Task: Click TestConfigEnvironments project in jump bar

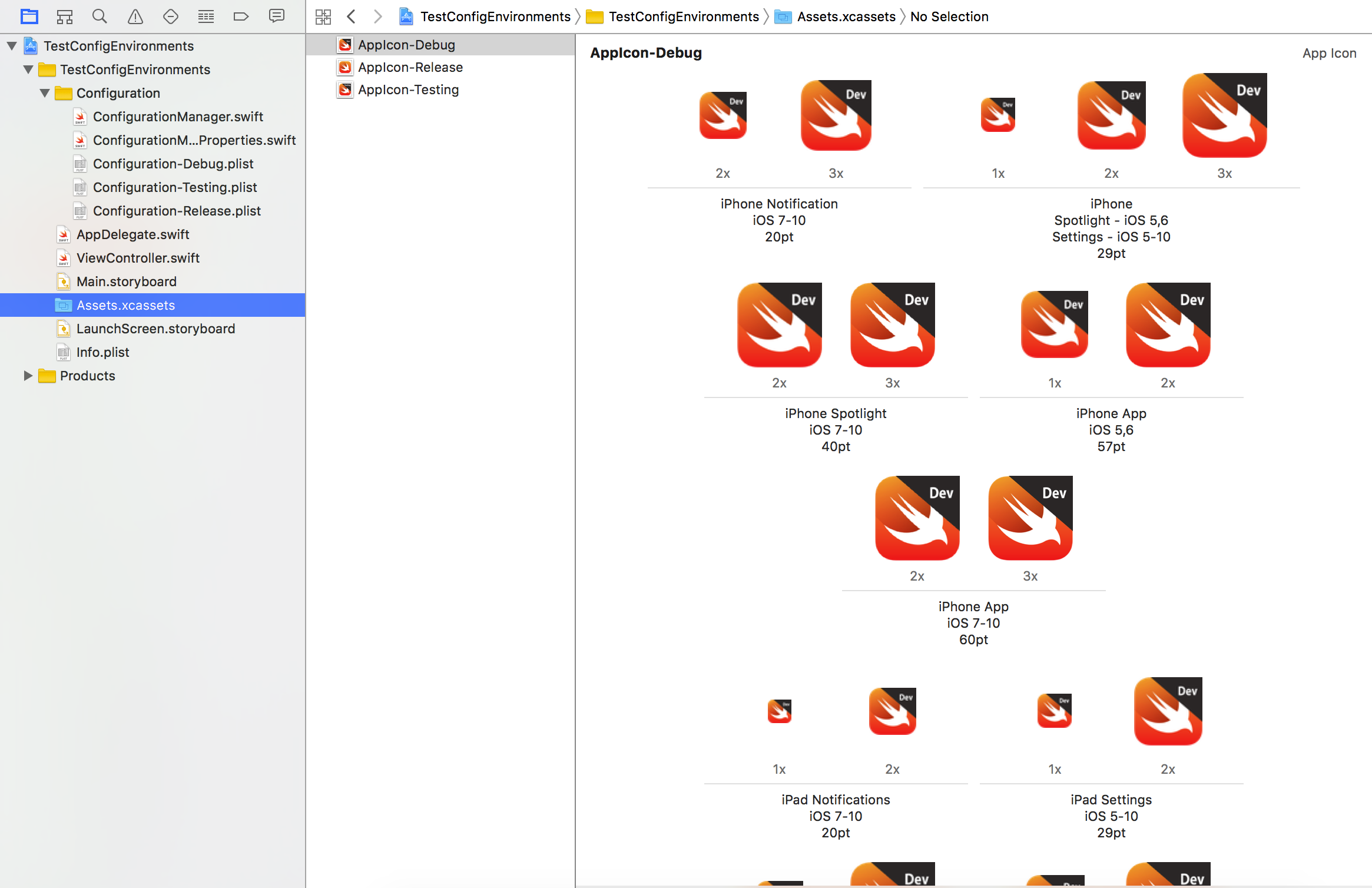Action: (x=485, y=16)
